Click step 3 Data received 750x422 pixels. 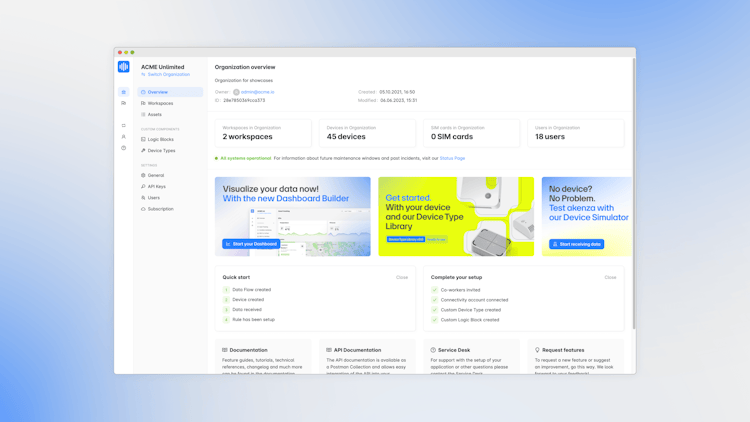243,310
